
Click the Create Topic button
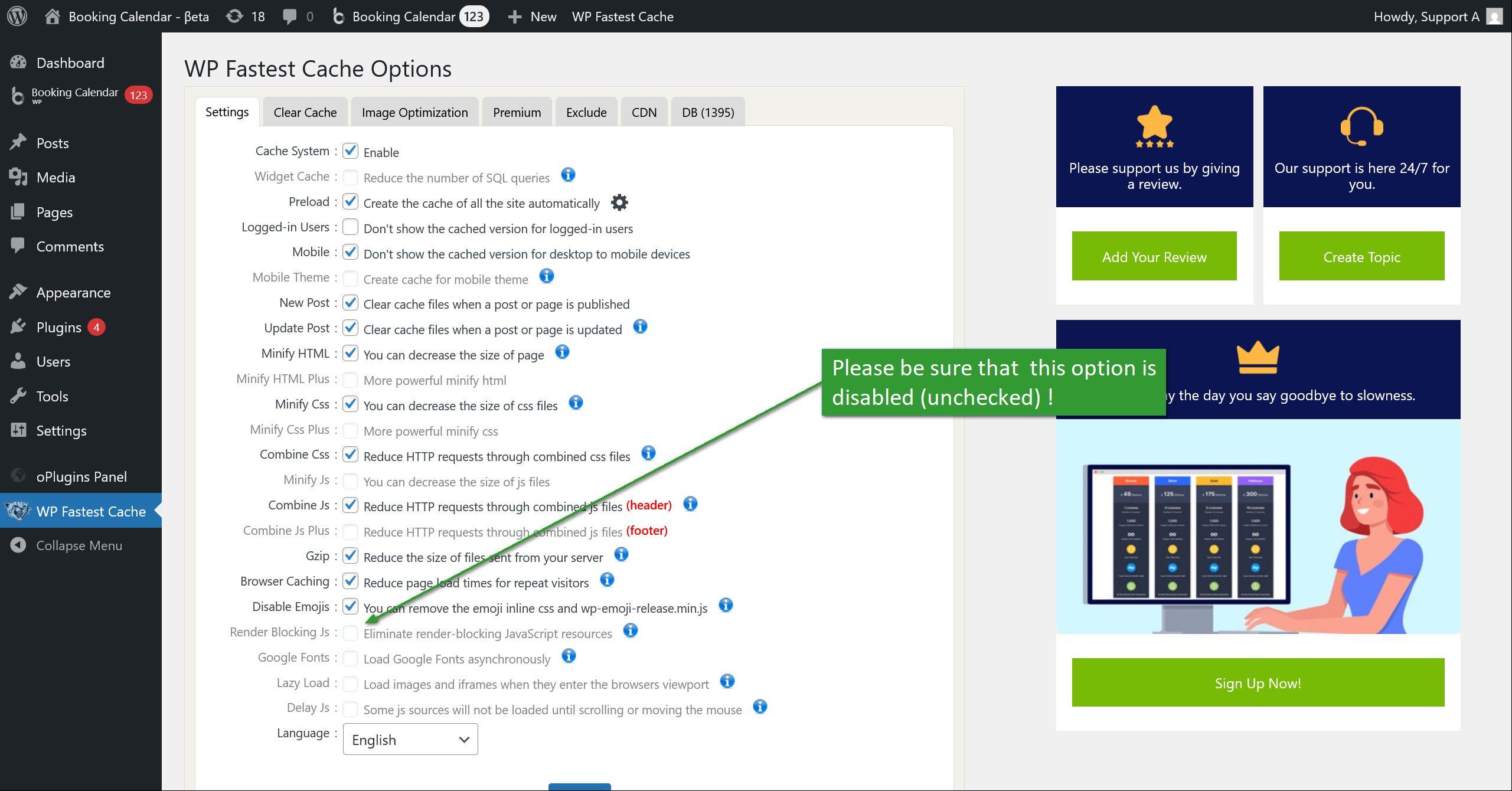tap(1361, 256)
